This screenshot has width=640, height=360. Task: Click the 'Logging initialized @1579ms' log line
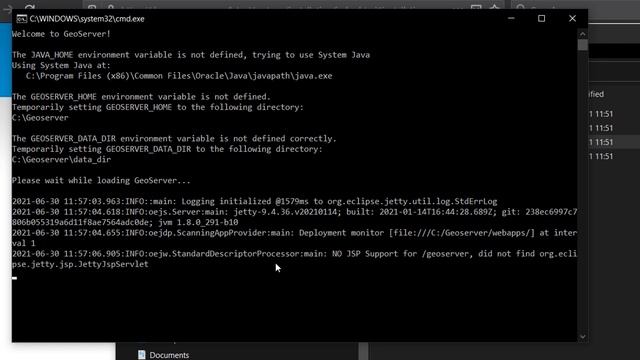pos(255,201)
